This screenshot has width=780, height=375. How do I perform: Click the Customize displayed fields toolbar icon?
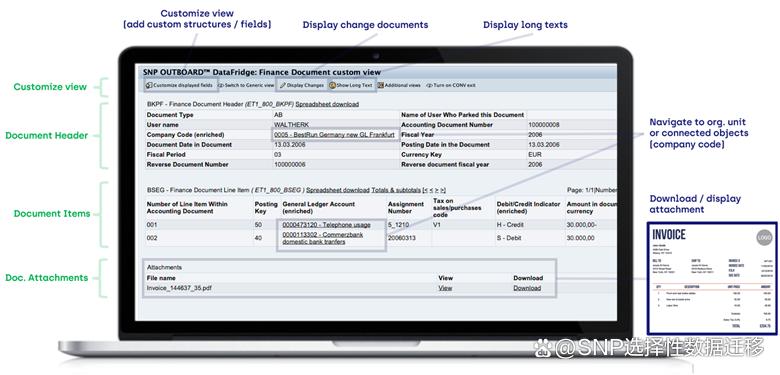click(149, 86)
